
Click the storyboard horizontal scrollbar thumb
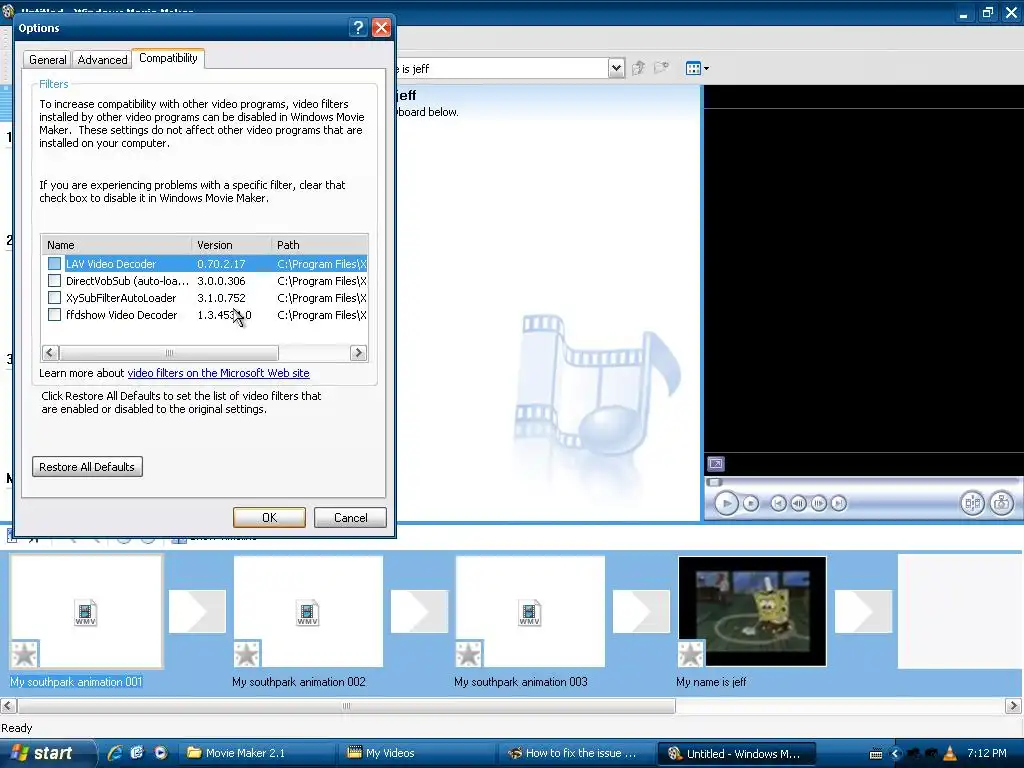(346, 706)
